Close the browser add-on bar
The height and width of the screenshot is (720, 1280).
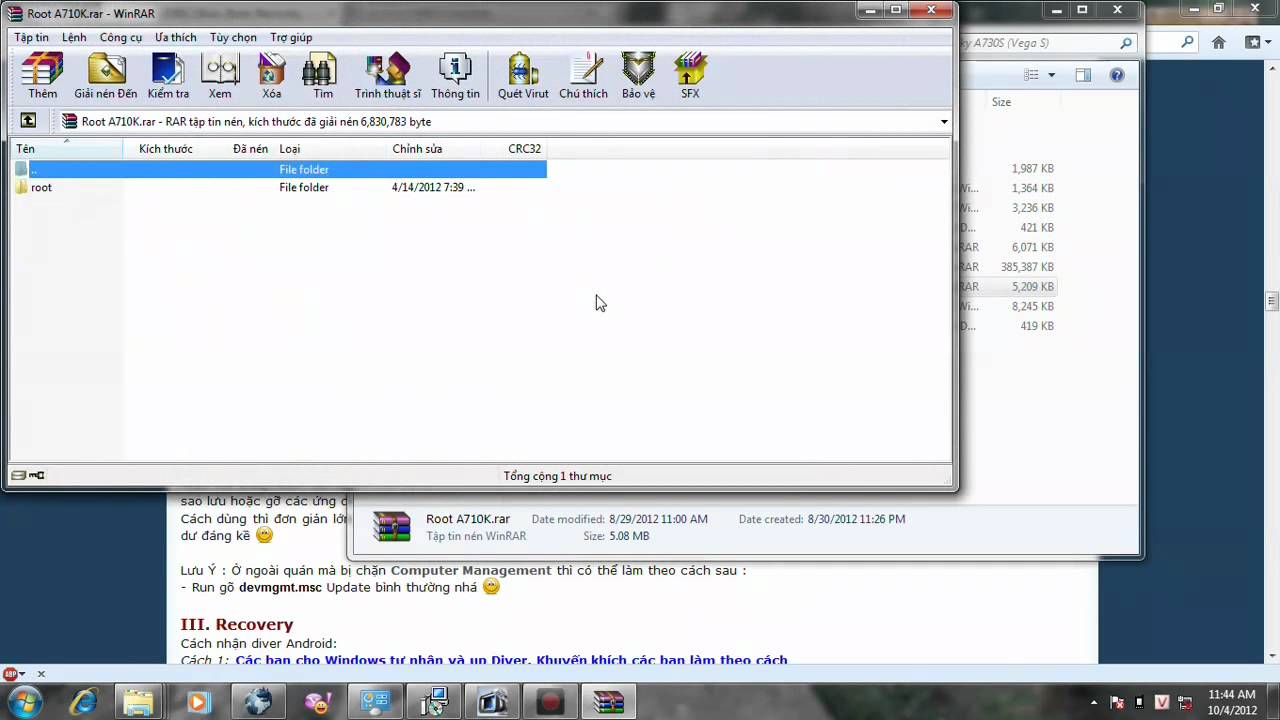(x=41, y=674)
